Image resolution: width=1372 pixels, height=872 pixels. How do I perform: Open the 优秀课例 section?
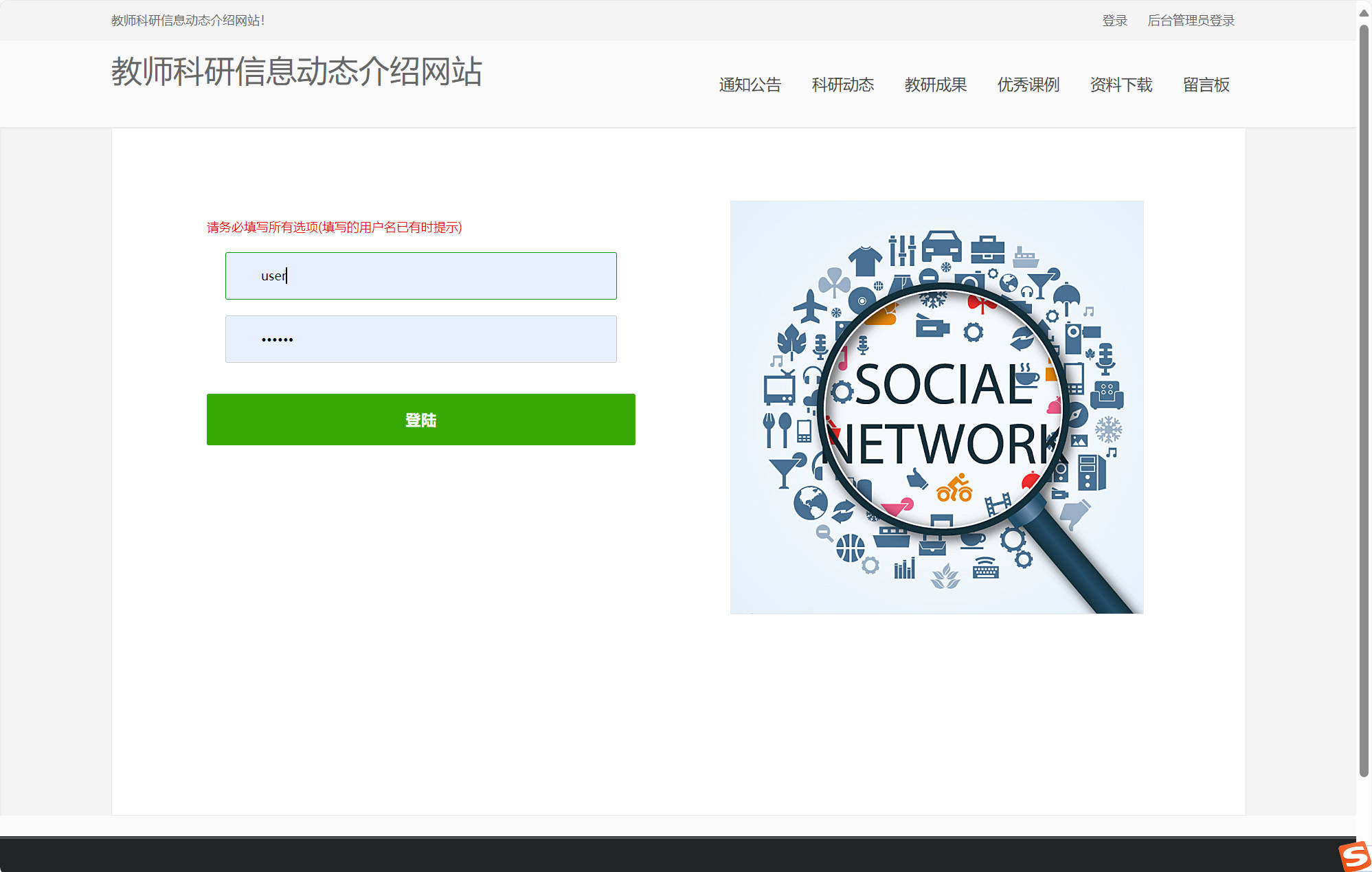[x=1028, y=85]
